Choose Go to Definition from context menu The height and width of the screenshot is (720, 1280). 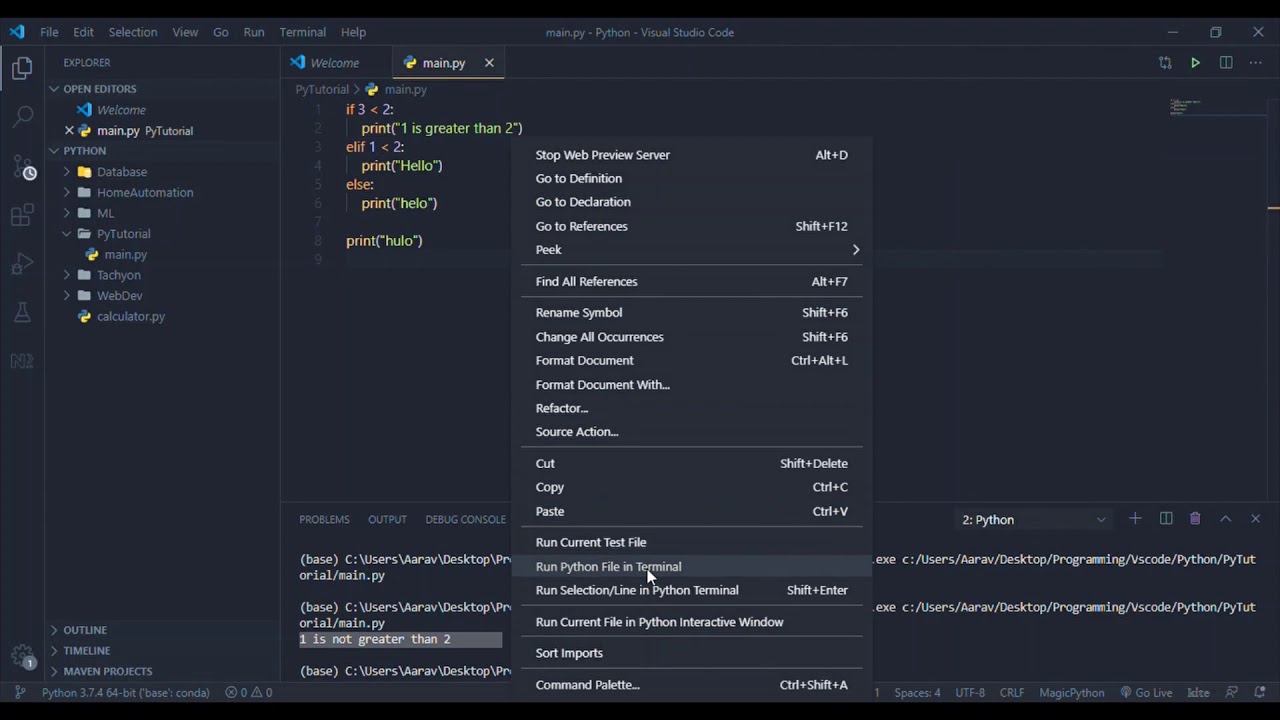pos(691,179)
